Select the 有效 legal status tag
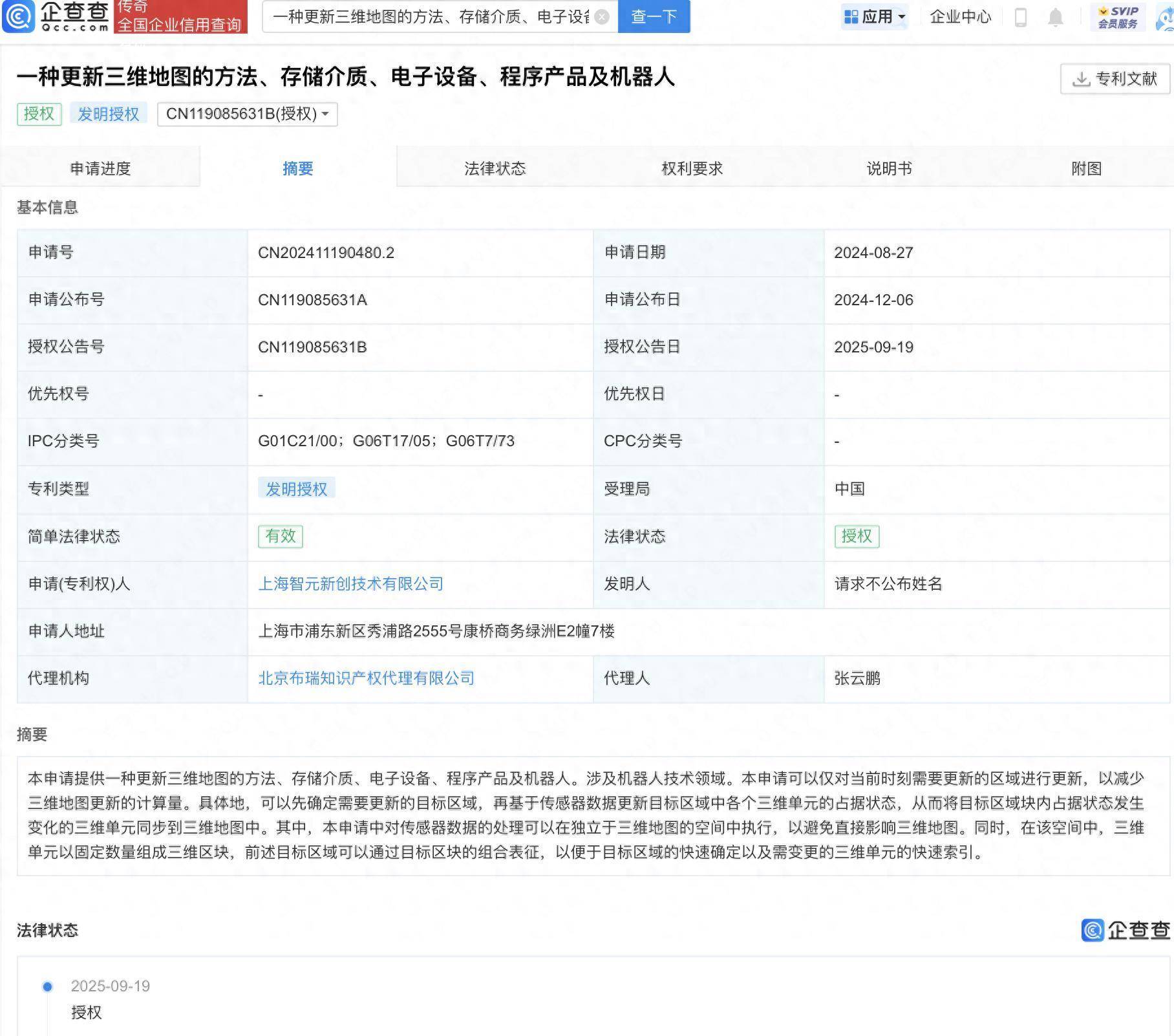 point(281,536)
